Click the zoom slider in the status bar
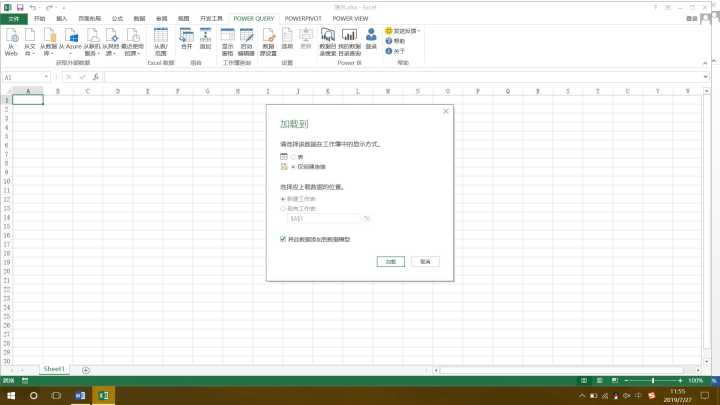Image resolution: width=720 pixels, height=405 pixels. tap(652, 381)
